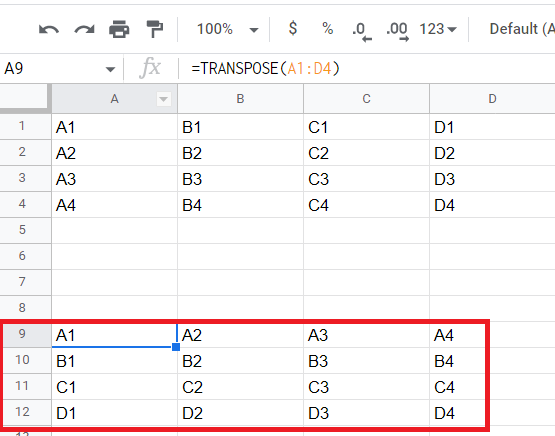Screen dimensions: 555x436
Task: Click cell containing B1 in row 1
Action: 240,127
